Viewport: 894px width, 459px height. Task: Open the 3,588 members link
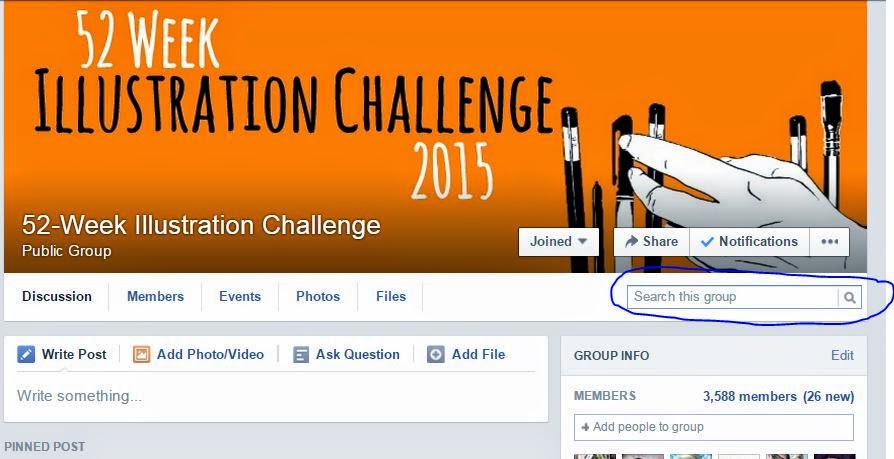(749, 396)
